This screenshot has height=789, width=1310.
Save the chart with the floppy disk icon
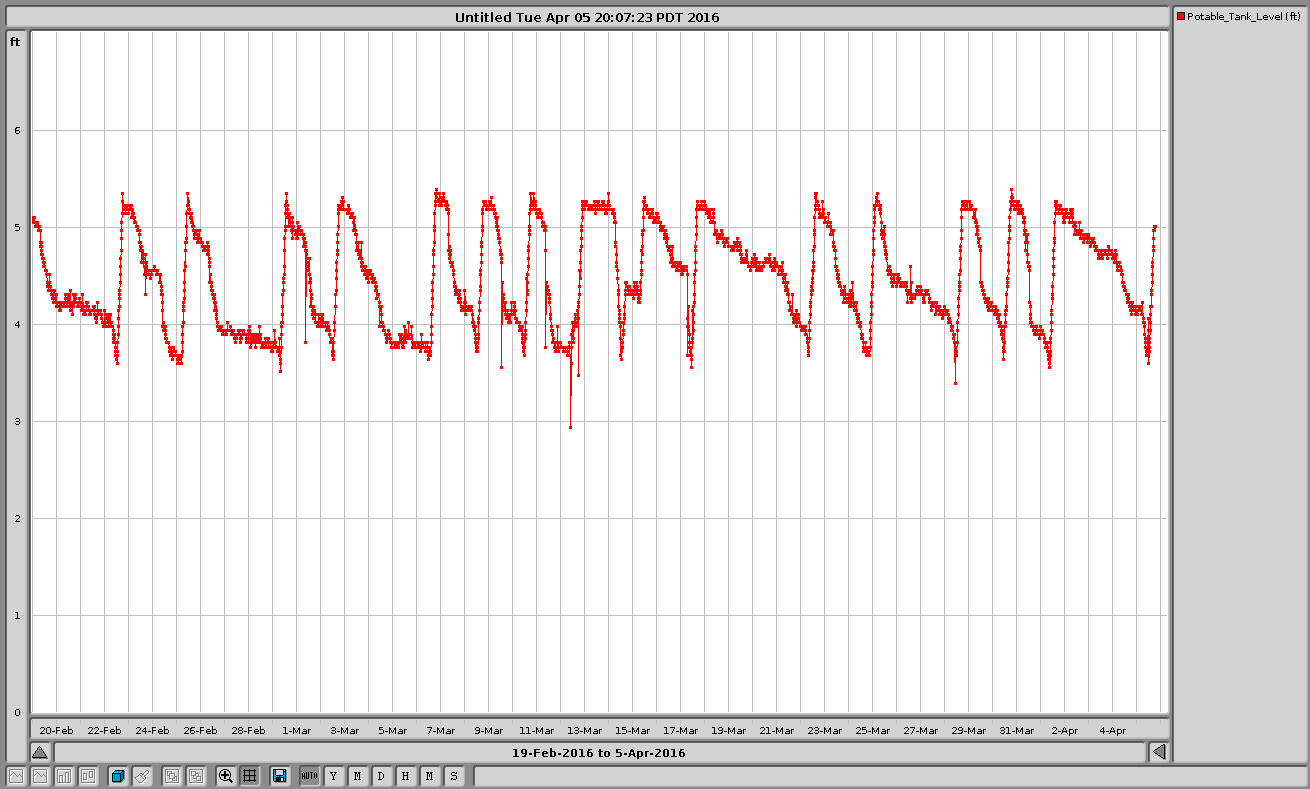[280, 776]
